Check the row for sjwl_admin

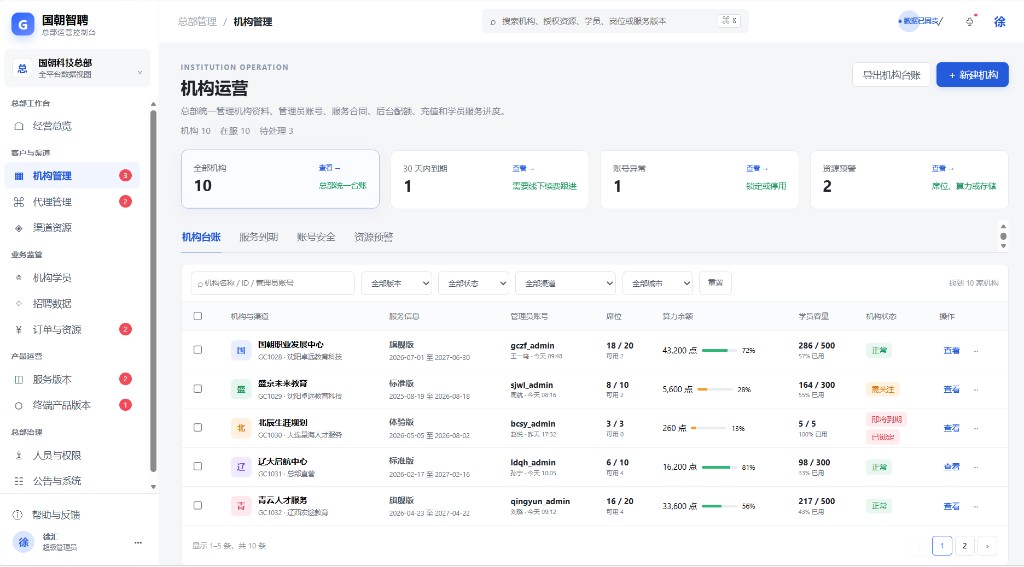pos(198,389)
